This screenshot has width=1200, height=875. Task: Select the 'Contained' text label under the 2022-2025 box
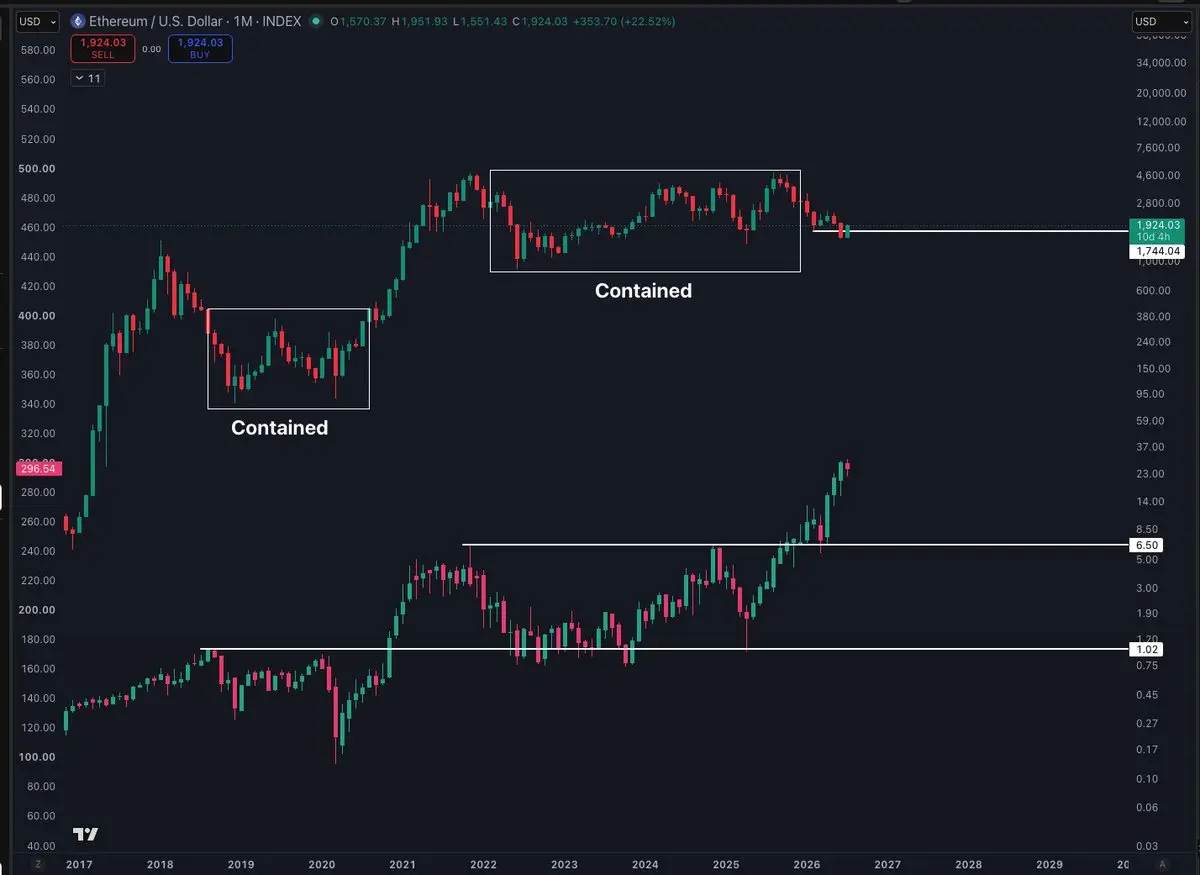pos(643,291)
